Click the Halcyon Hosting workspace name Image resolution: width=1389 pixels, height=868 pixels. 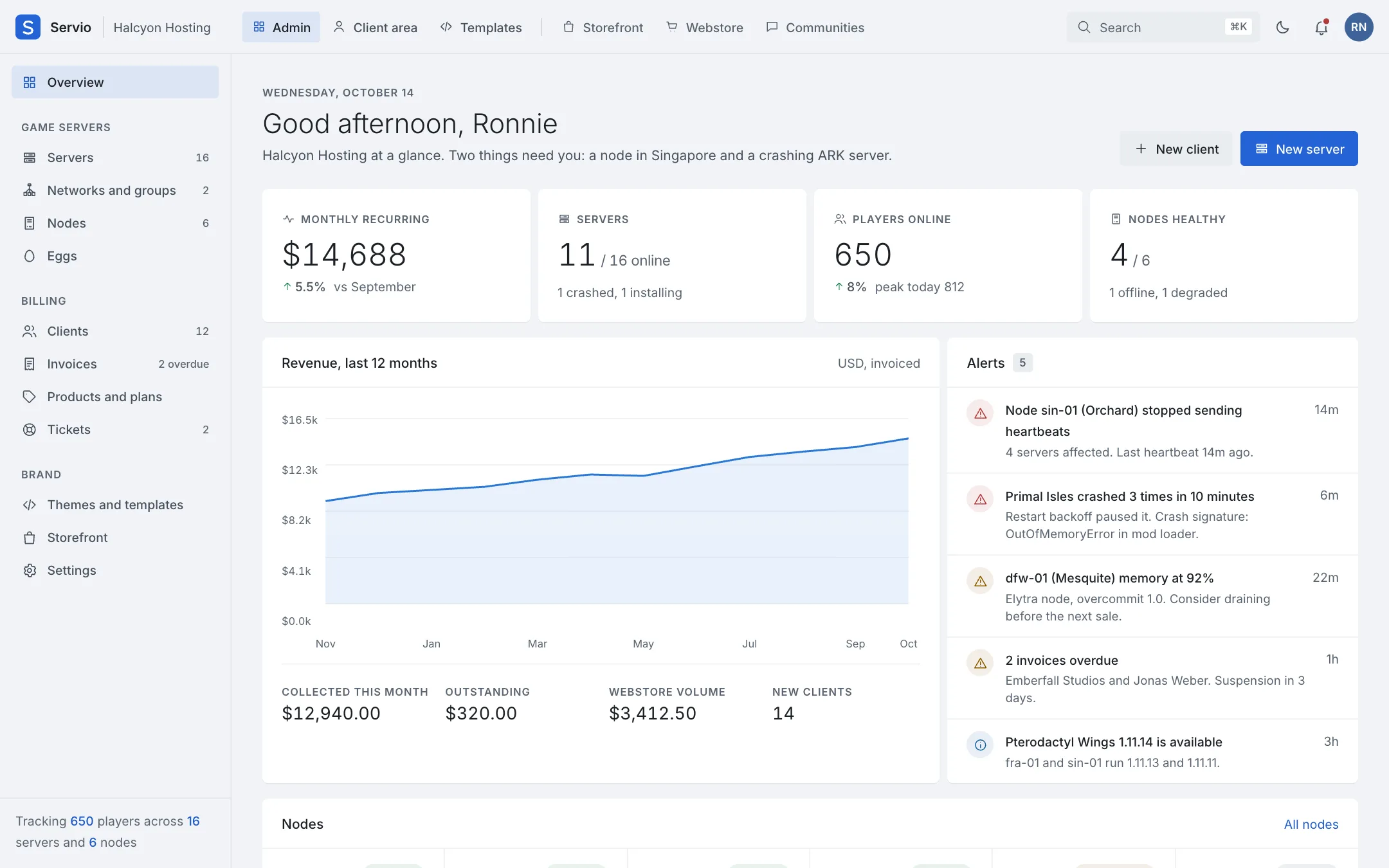[x=162, y=27]
